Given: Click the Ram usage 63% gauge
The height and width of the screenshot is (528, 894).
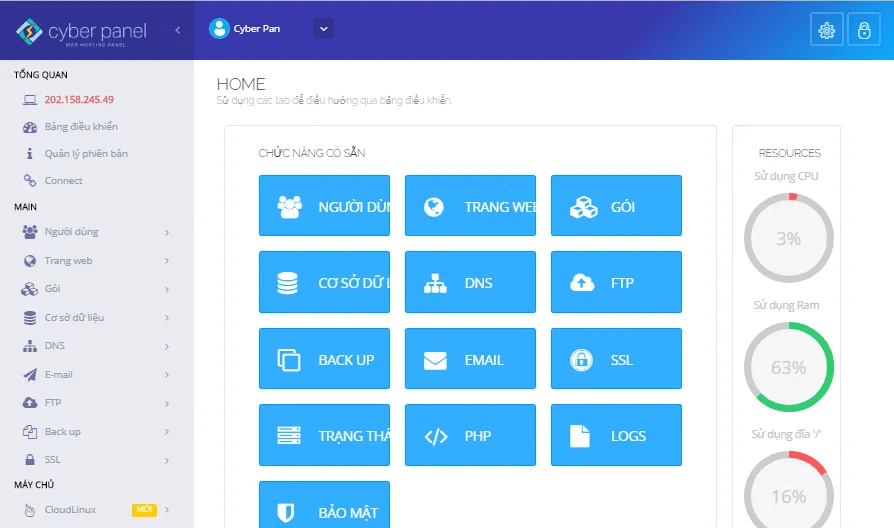Looking at the screenshot, I should (x=789, y=367).
